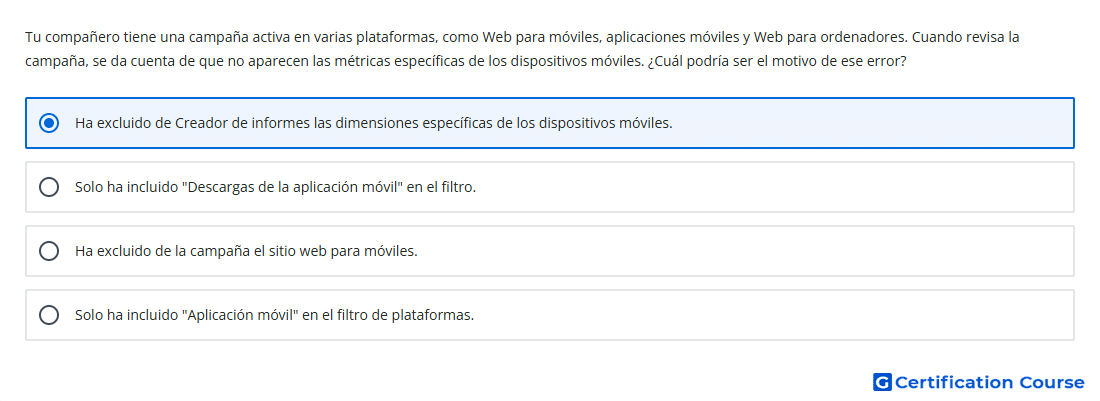Click the words "en el filtro." in second answer
The image size is (1100, 401).
[443, 187]
